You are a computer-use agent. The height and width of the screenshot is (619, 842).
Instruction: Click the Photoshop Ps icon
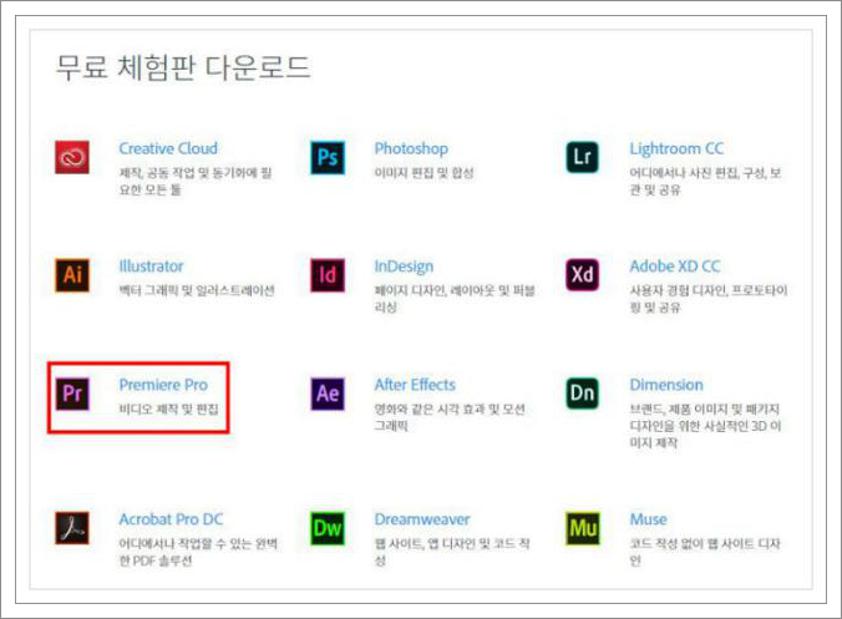click(328, 157)
